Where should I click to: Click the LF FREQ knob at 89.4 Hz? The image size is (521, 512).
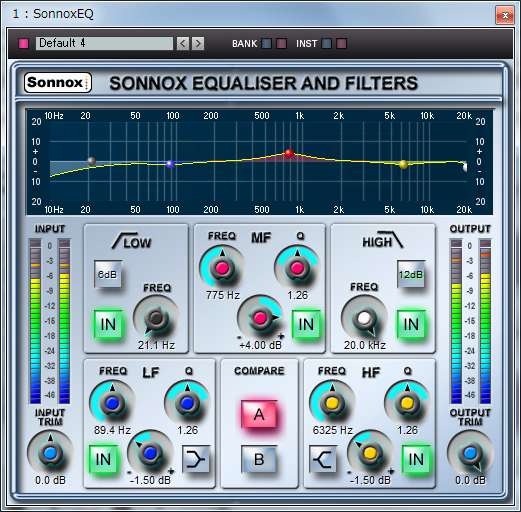pos(112,403)
